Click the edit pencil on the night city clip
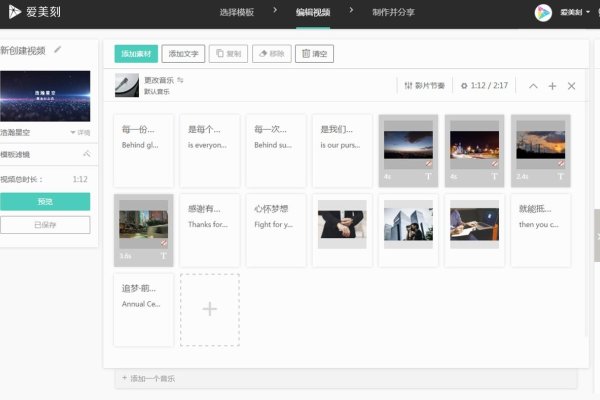 tap(495, 163)
